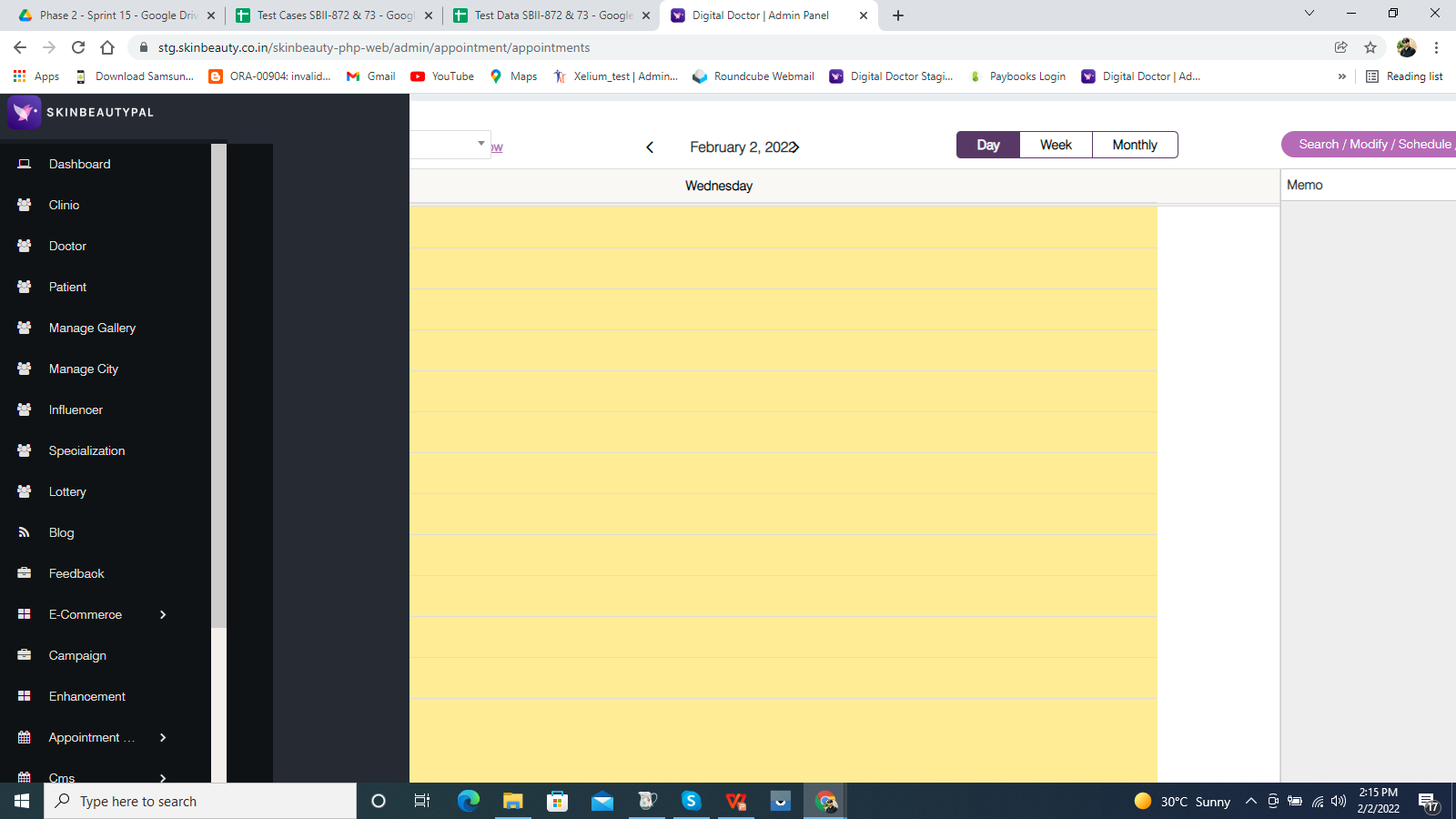This screenshot has width=1456, height=819.
Task: Go to previous day with left arrow
Action: (650, 147)
